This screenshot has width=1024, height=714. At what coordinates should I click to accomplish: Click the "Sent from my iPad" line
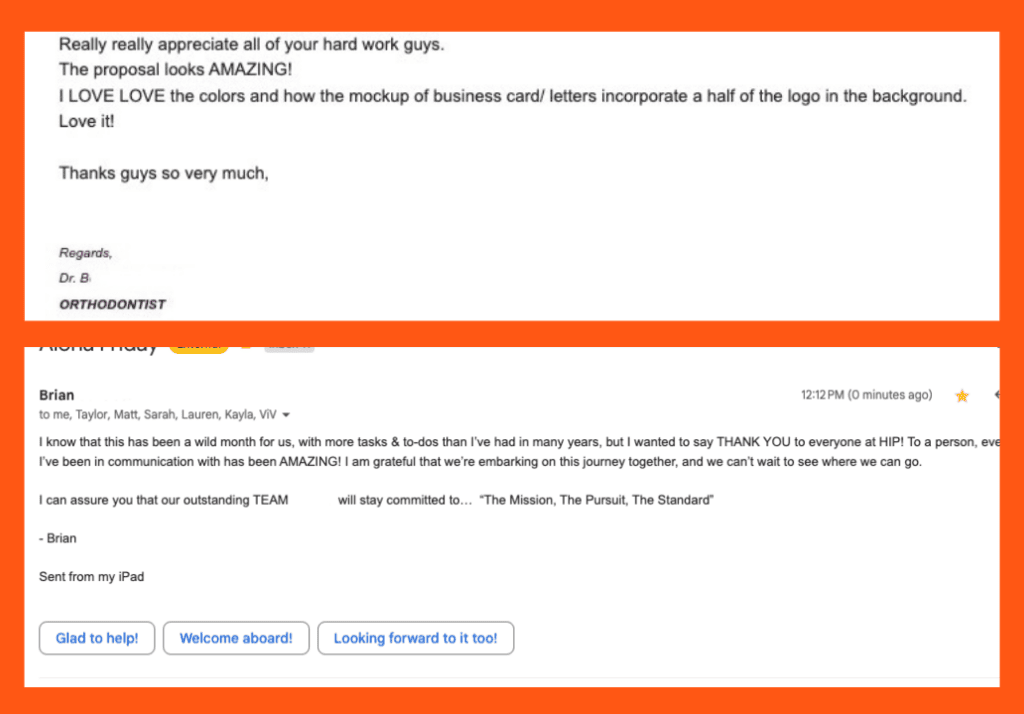92,577
